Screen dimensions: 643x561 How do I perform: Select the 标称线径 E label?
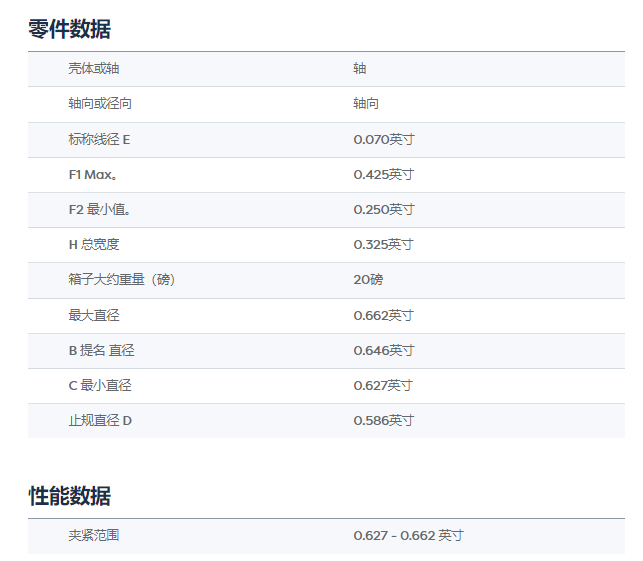(x=99, y=139)
